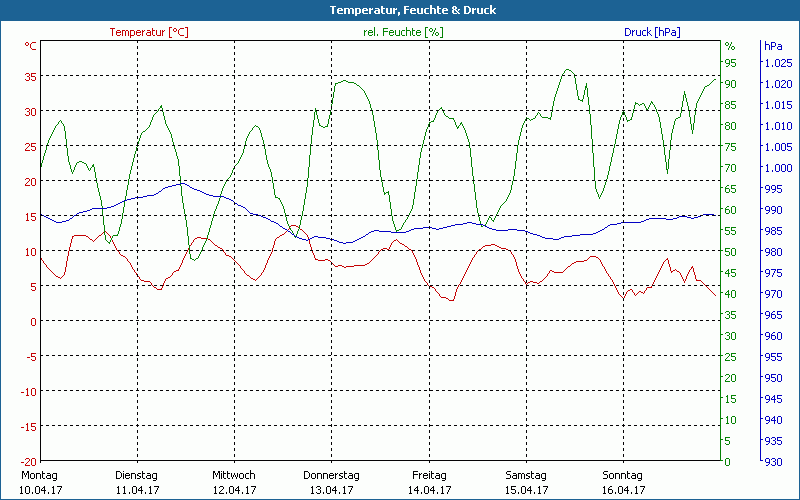Screen dimensions: 800x500
Task: Select the red 'Temperatur [°C]' legend label
Action: coord(149,32)
